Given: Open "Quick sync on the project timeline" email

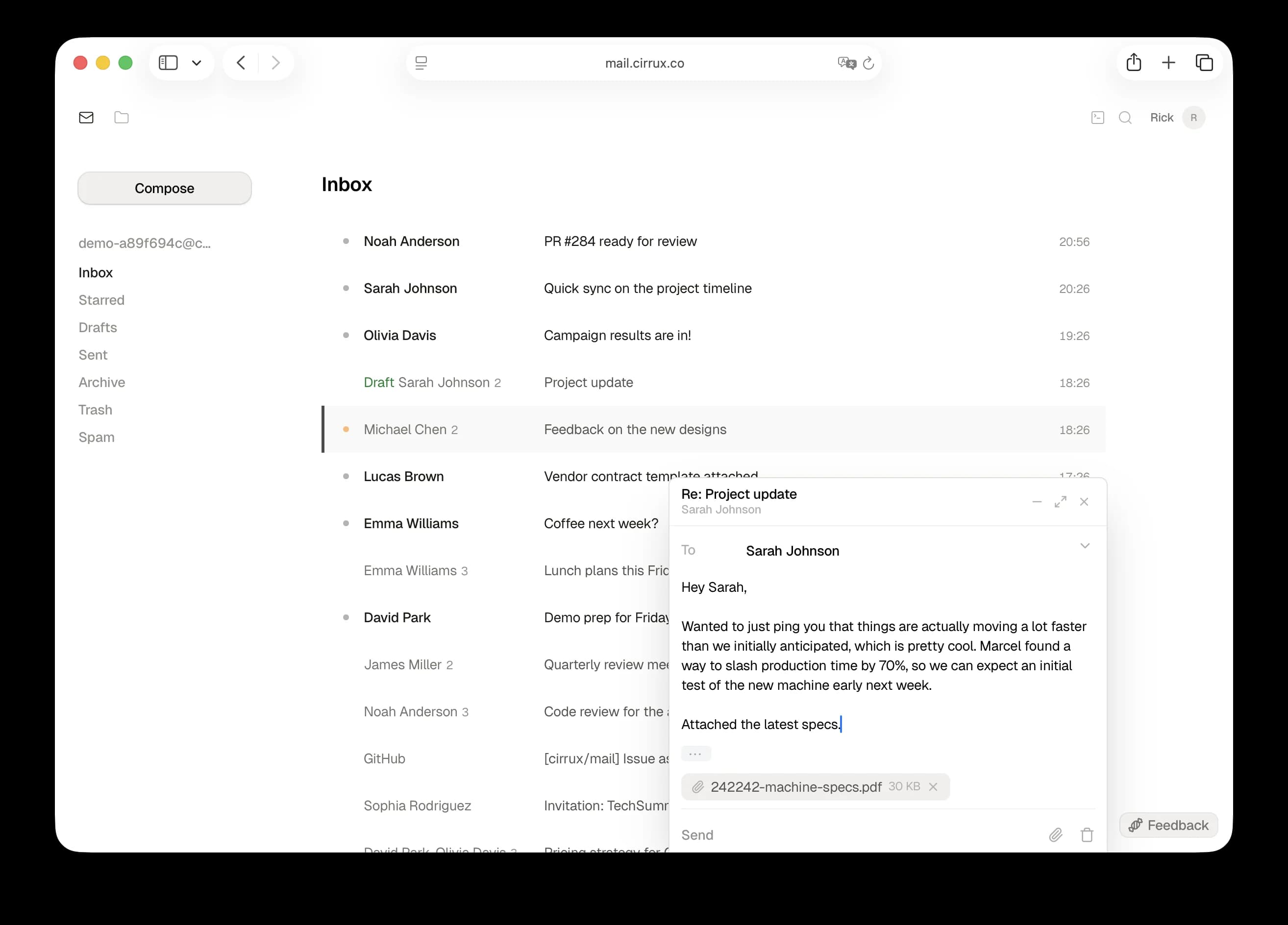Looking at the screenshot, I should pyautogui.click(x=713, y=289).
